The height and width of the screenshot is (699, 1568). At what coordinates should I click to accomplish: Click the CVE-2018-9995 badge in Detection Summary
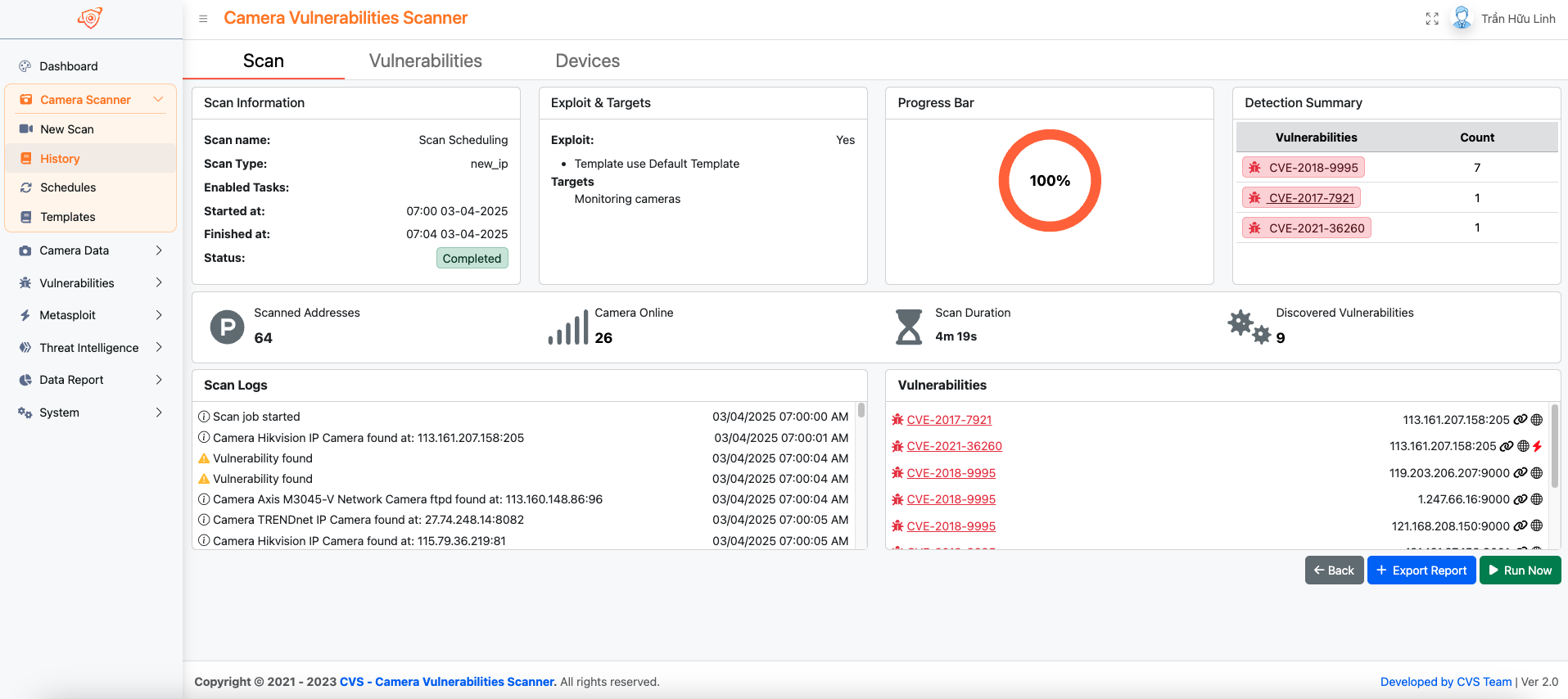[1304, 168]
